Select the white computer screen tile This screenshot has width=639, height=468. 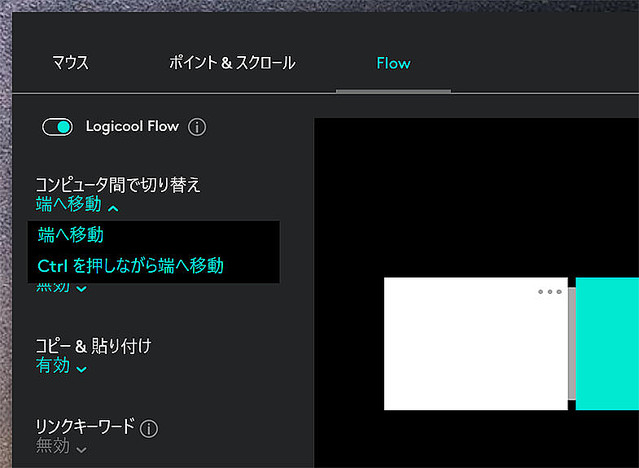pos(476,344)
